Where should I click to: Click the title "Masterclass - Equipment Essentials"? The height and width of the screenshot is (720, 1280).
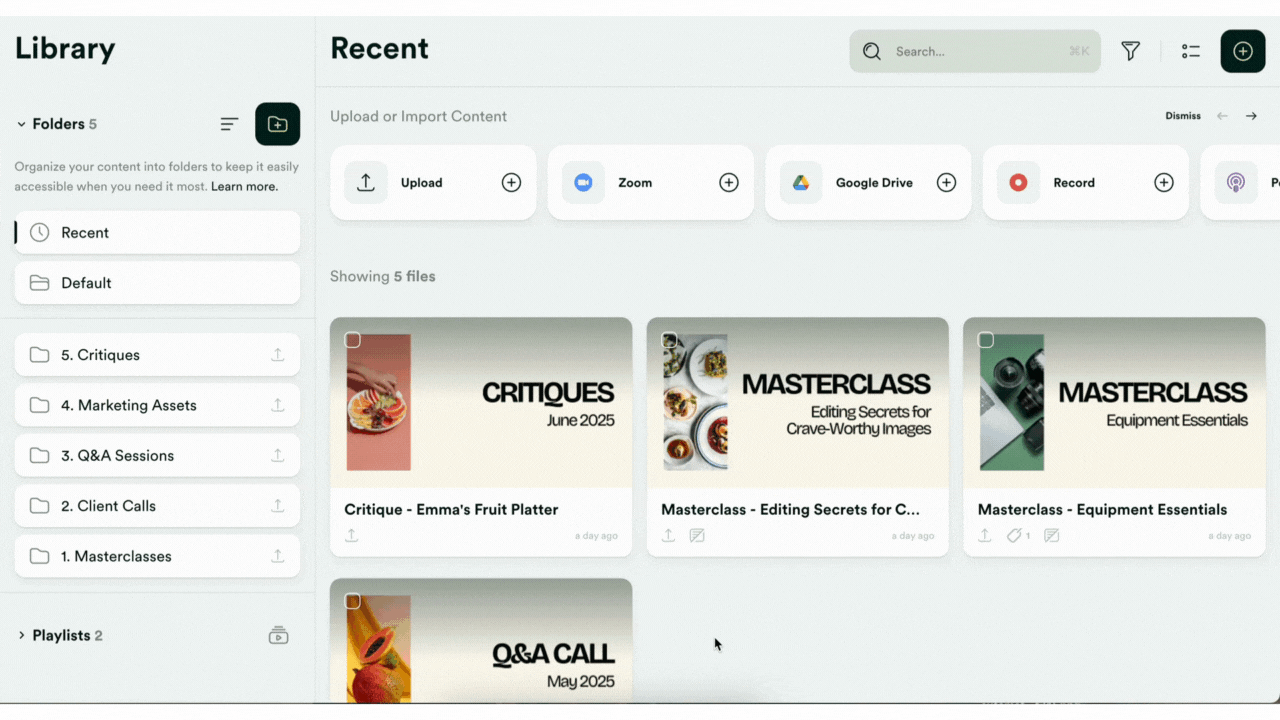point(1102,509)
